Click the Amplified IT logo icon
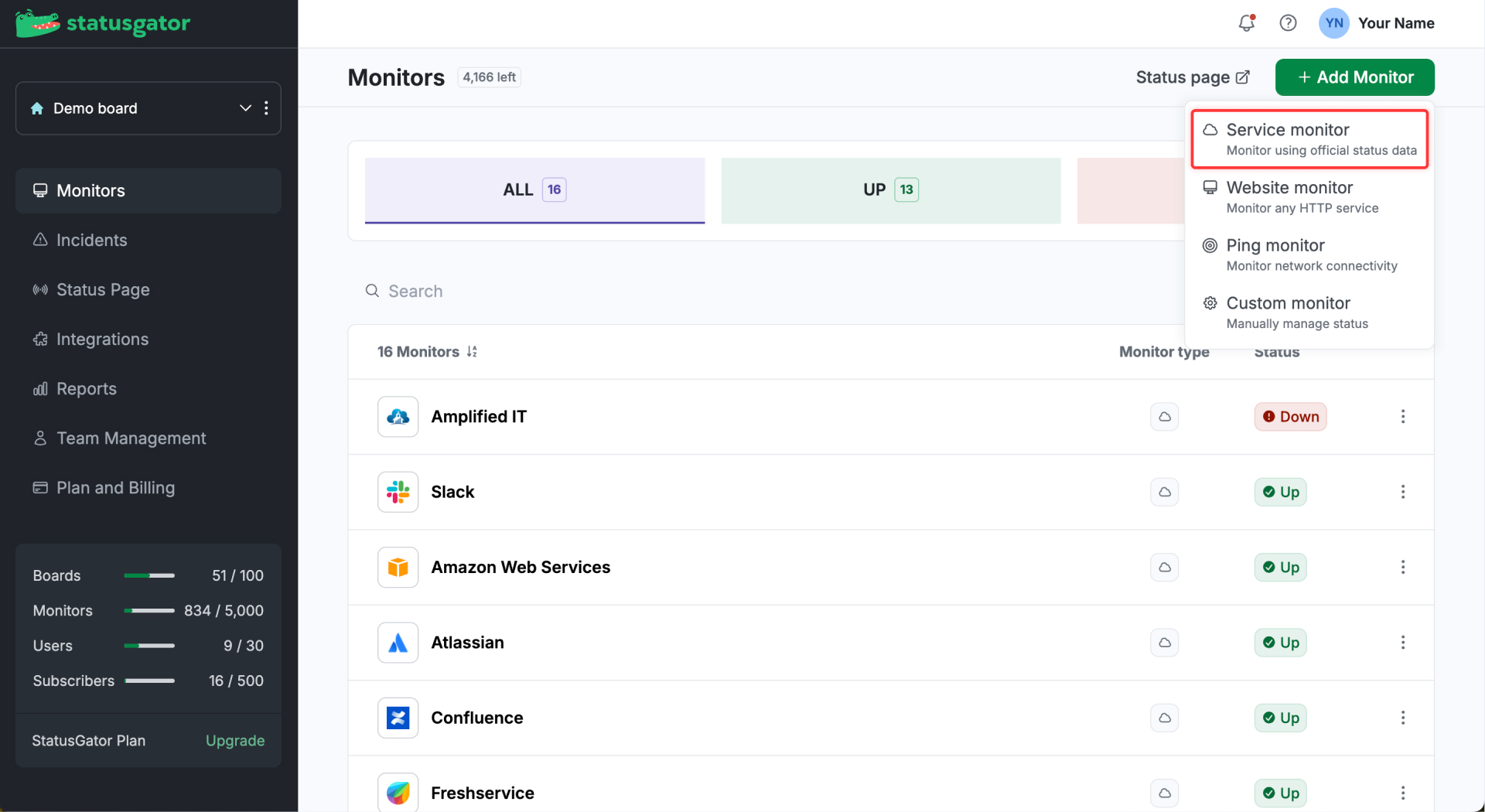This screenshot has height=812, width=1485. coord(398,417)
